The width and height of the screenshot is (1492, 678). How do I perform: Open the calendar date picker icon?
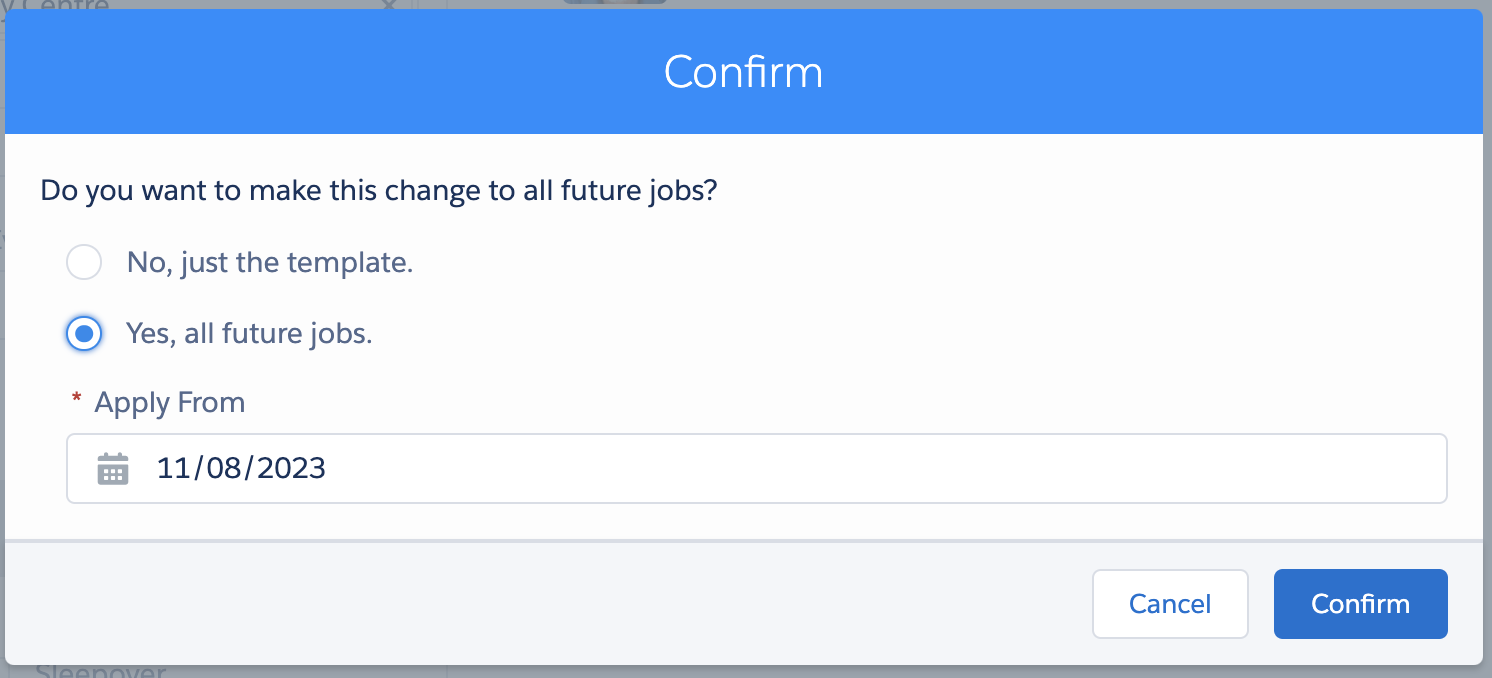113,468
